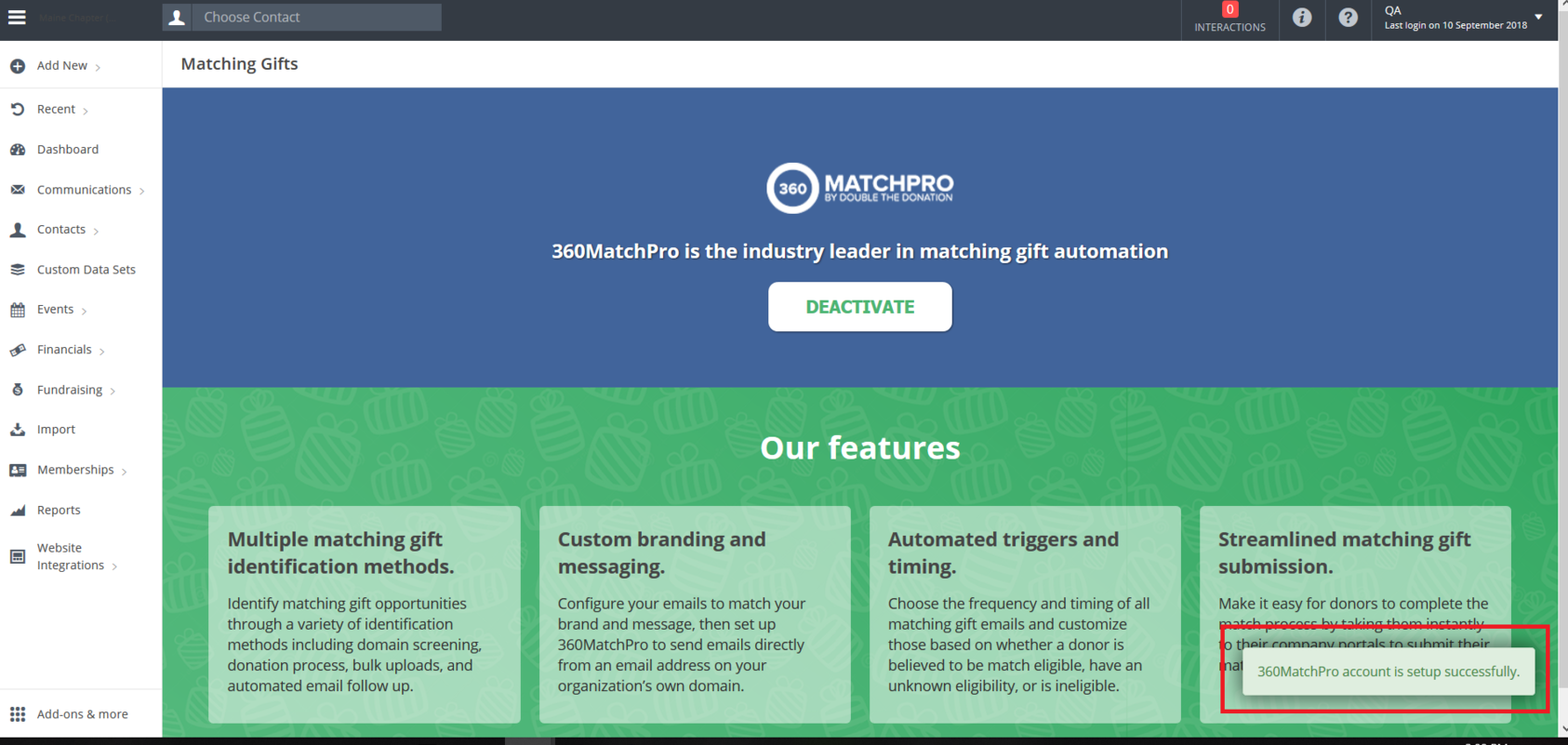Click the Interactions counter badge
Screen dimensions: 1568x745
click(x=1229, y=9)
